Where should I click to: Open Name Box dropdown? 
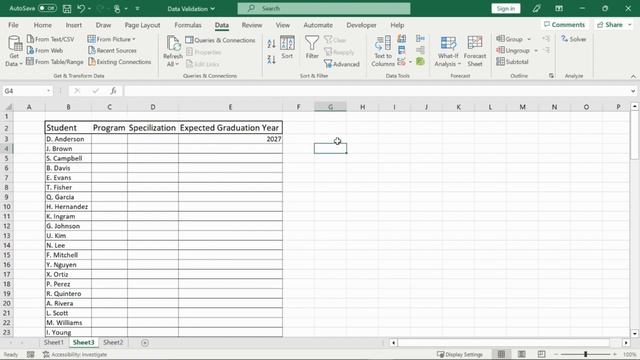[x=49, y=91]
